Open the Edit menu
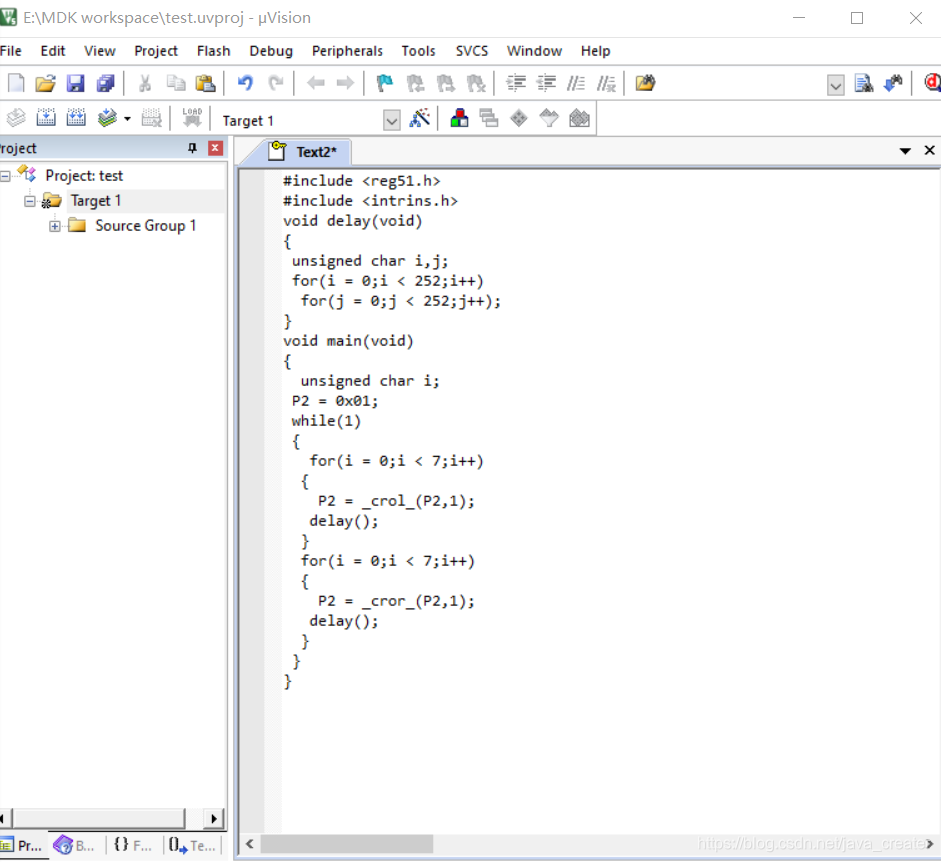941x862 pixels. 53,51
